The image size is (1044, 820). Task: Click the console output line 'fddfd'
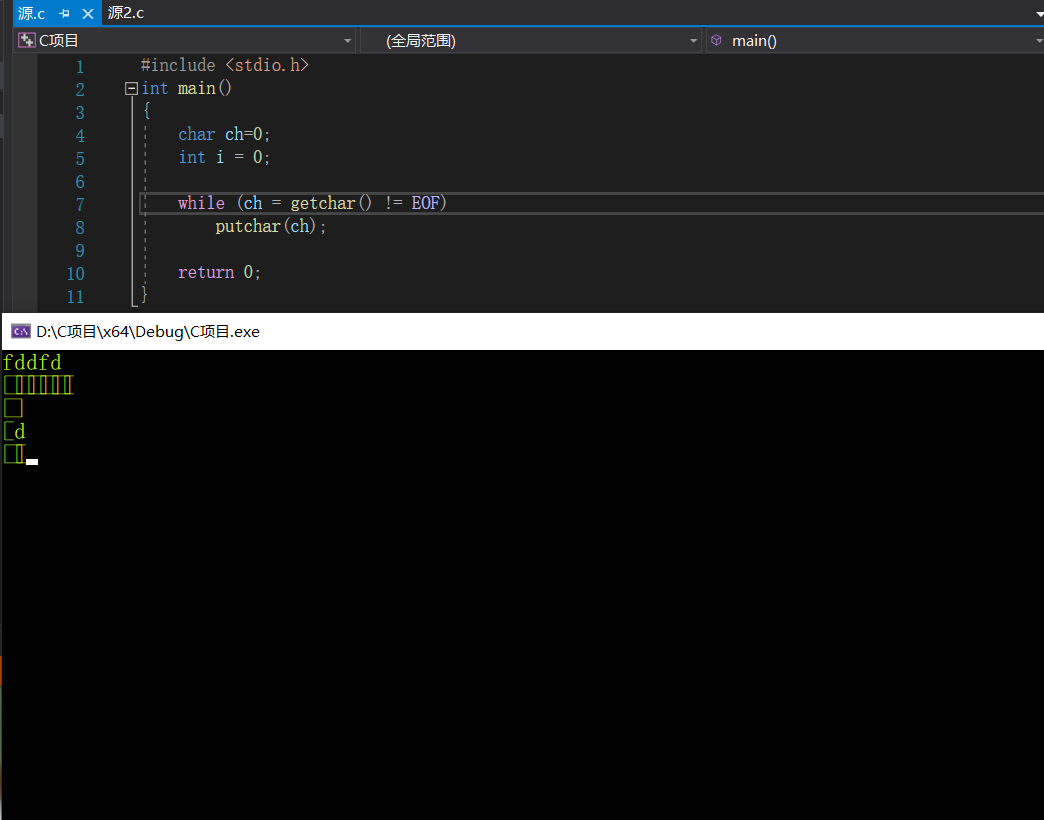coord(32,363)
